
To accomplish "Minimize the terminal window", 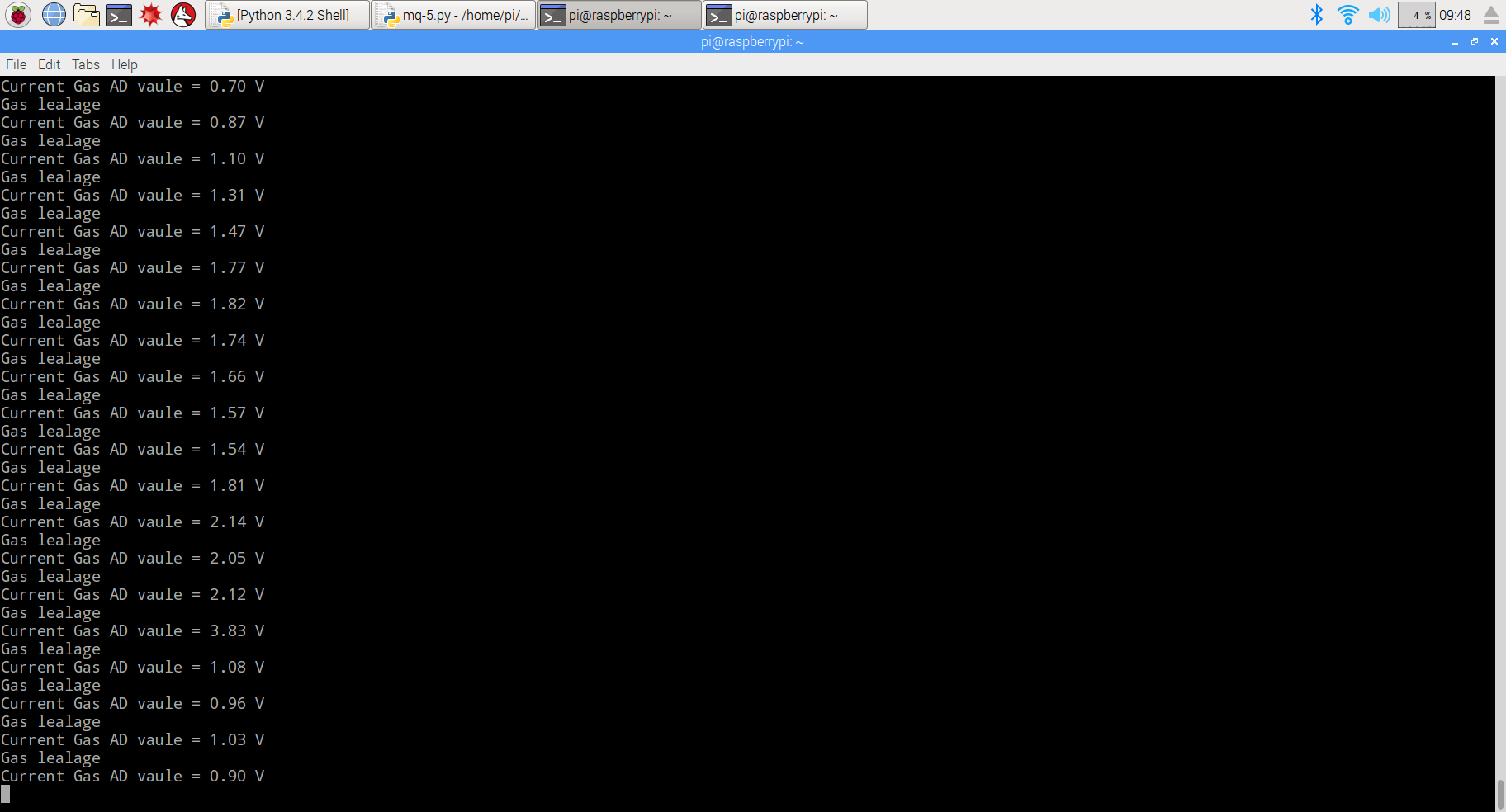I will pos(1455,41).
